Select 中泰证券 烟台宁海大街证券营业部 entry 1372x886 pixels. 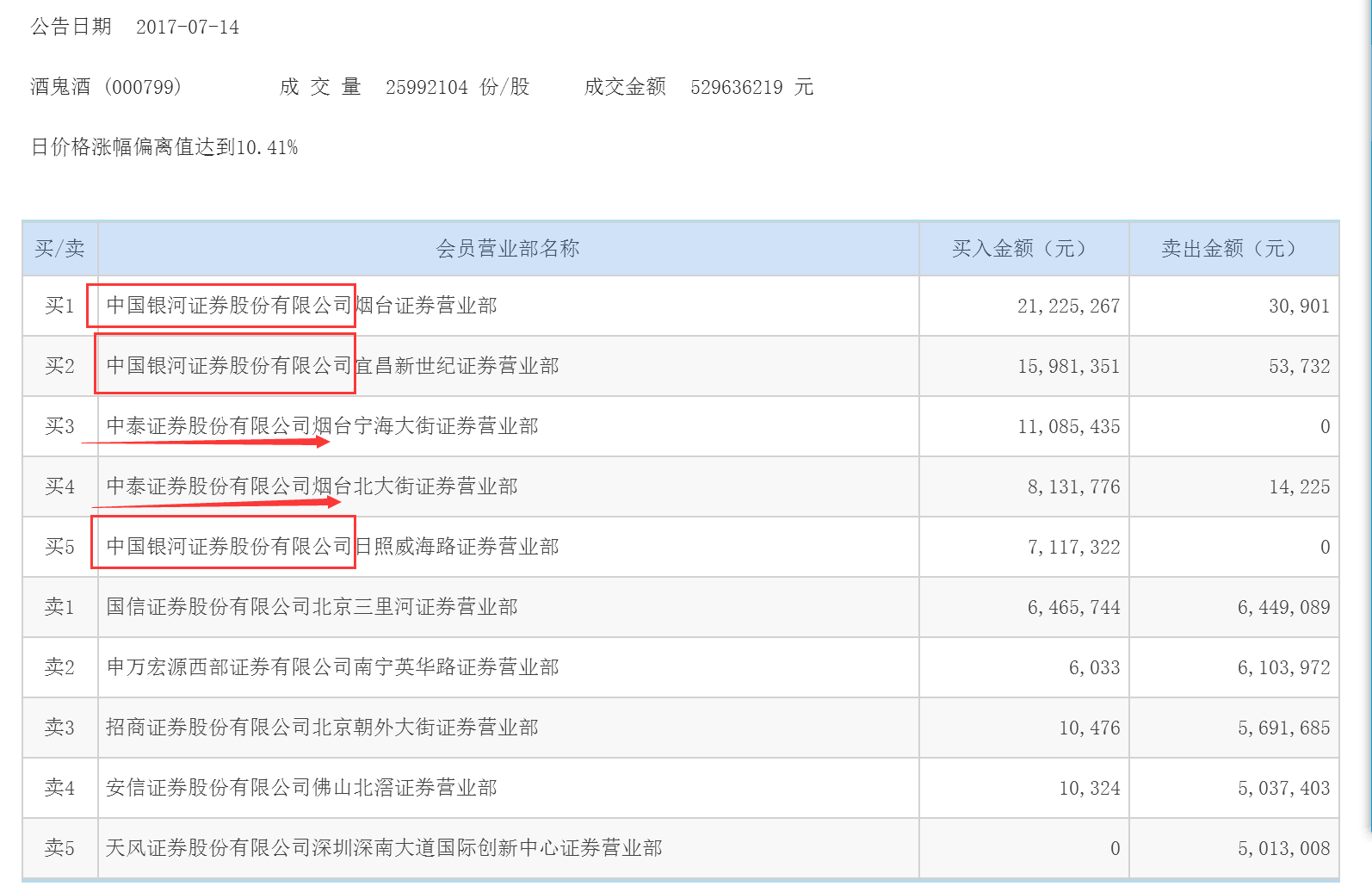tap(322, 426)
